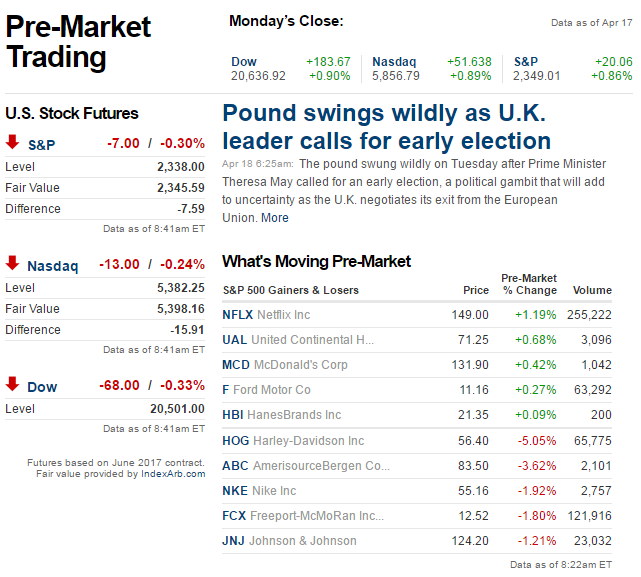The image size is (641, 577).
Task: View the HBI HanesBrands Inc quote
Action: (x=233, y=415)
